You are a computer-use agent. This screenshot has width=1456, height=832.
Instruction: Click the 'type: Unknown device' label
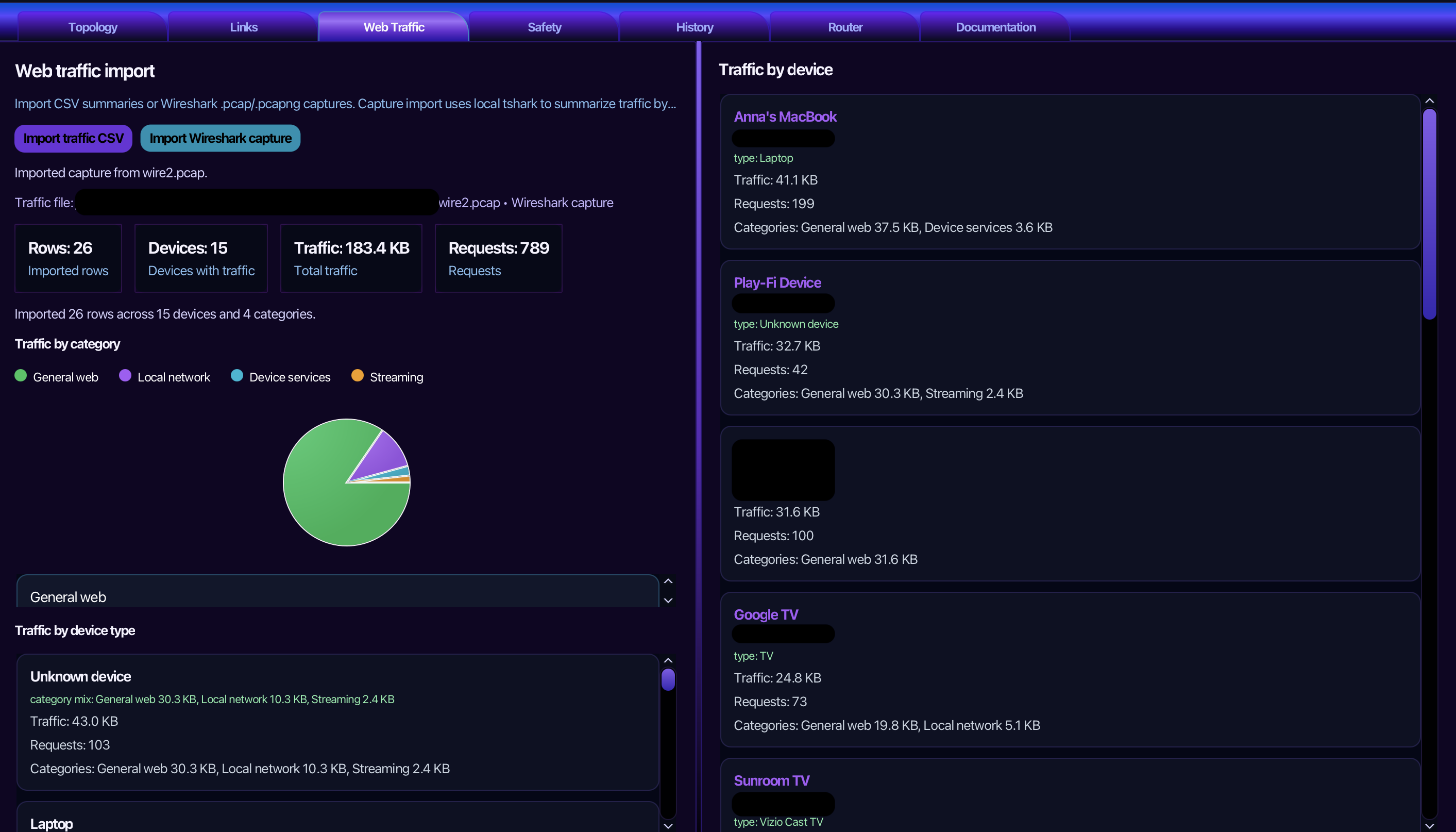click(786, 324)
